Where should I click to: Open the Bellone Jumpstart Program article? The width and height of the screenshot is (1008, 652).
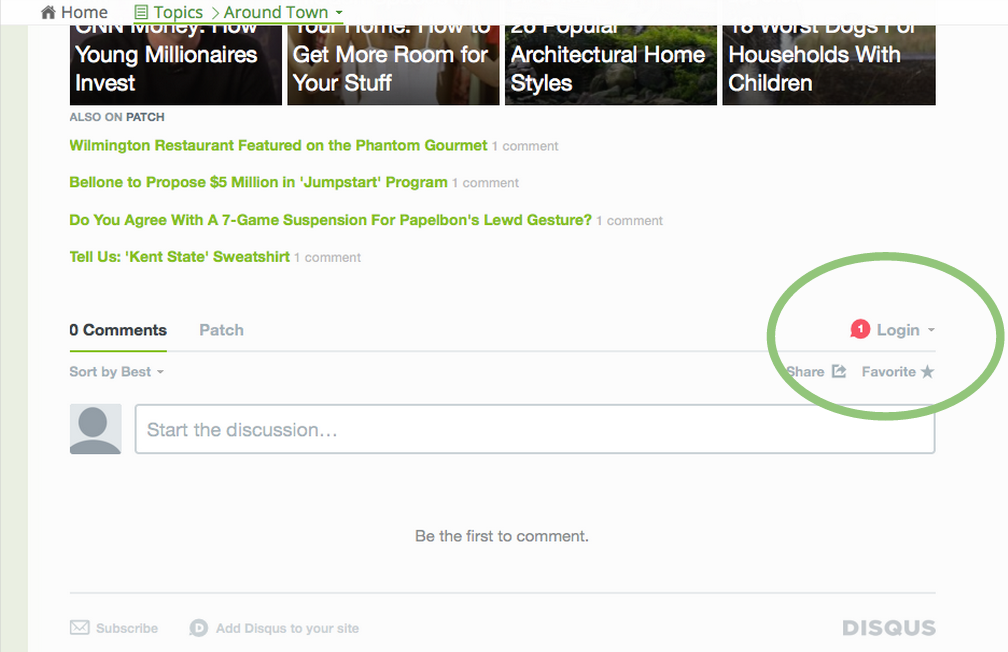(258, 183)
